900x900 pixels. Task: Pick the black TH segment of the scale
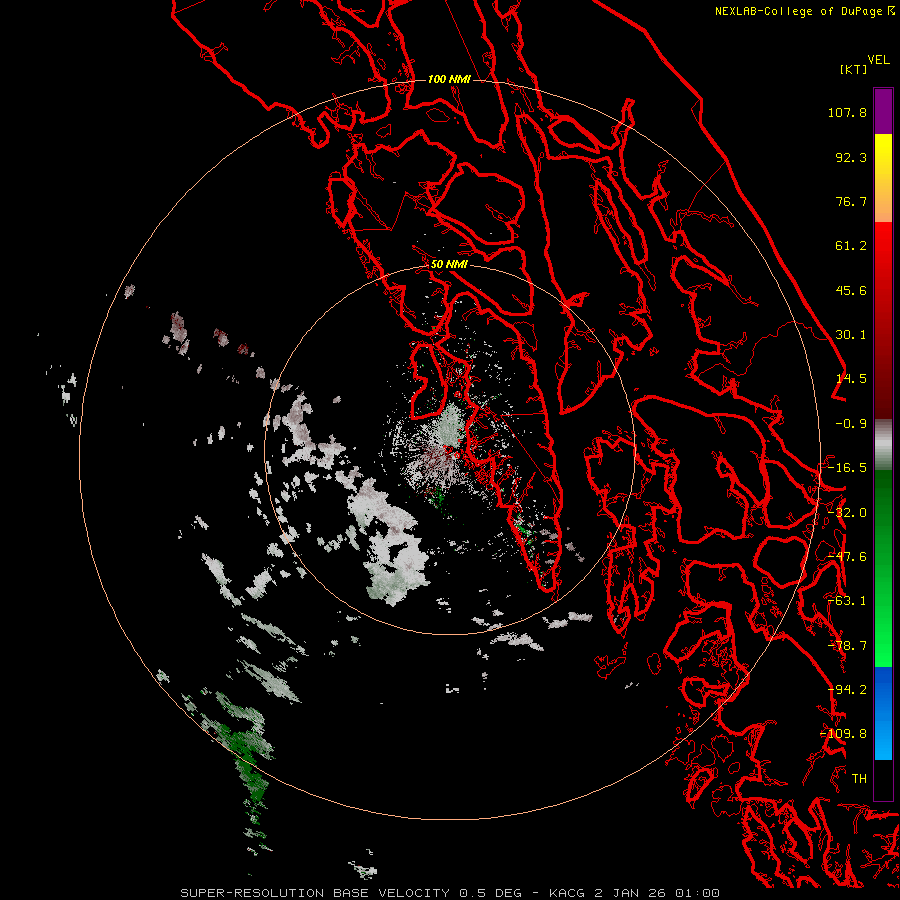883,779
